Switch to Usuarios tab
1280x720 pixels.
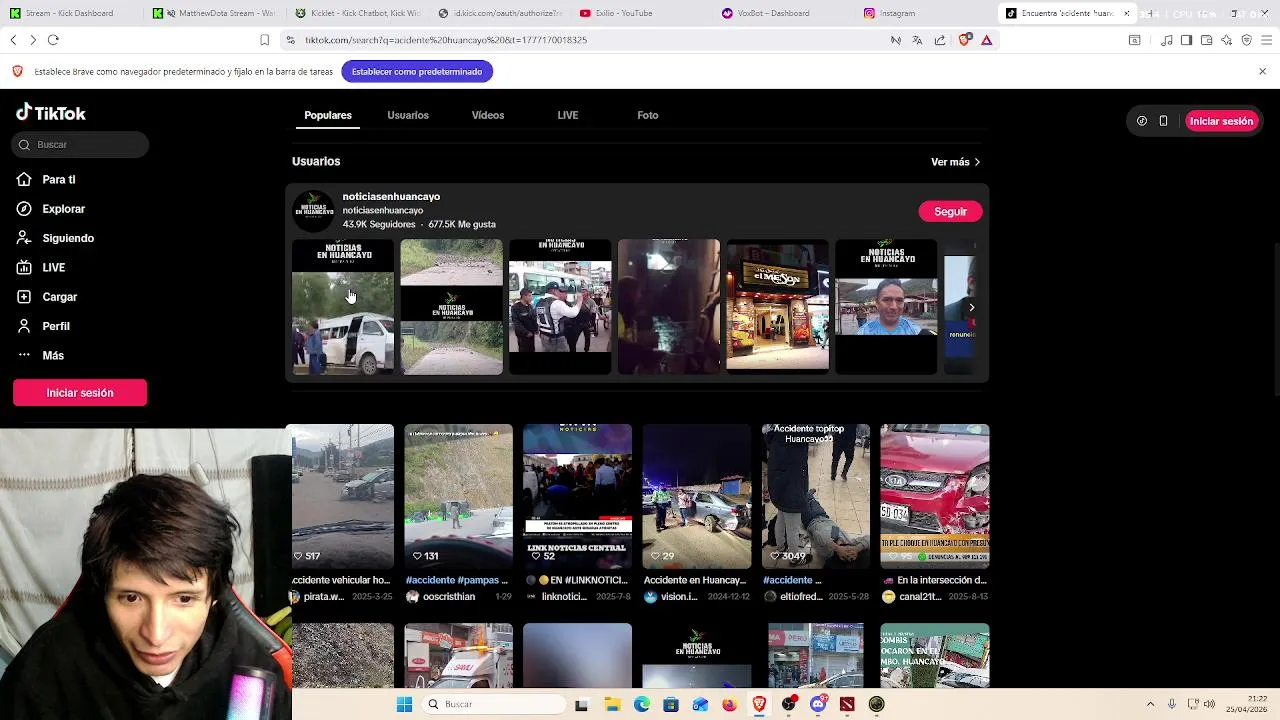click(408, 115)
